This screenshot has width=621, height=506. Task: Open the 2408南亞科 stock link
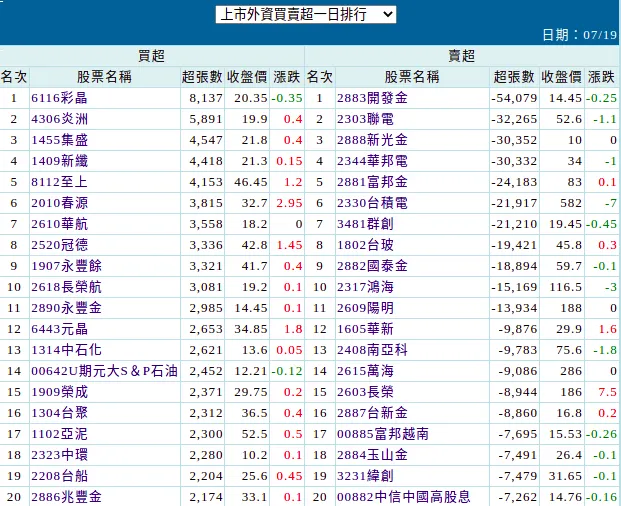[372, 350]
